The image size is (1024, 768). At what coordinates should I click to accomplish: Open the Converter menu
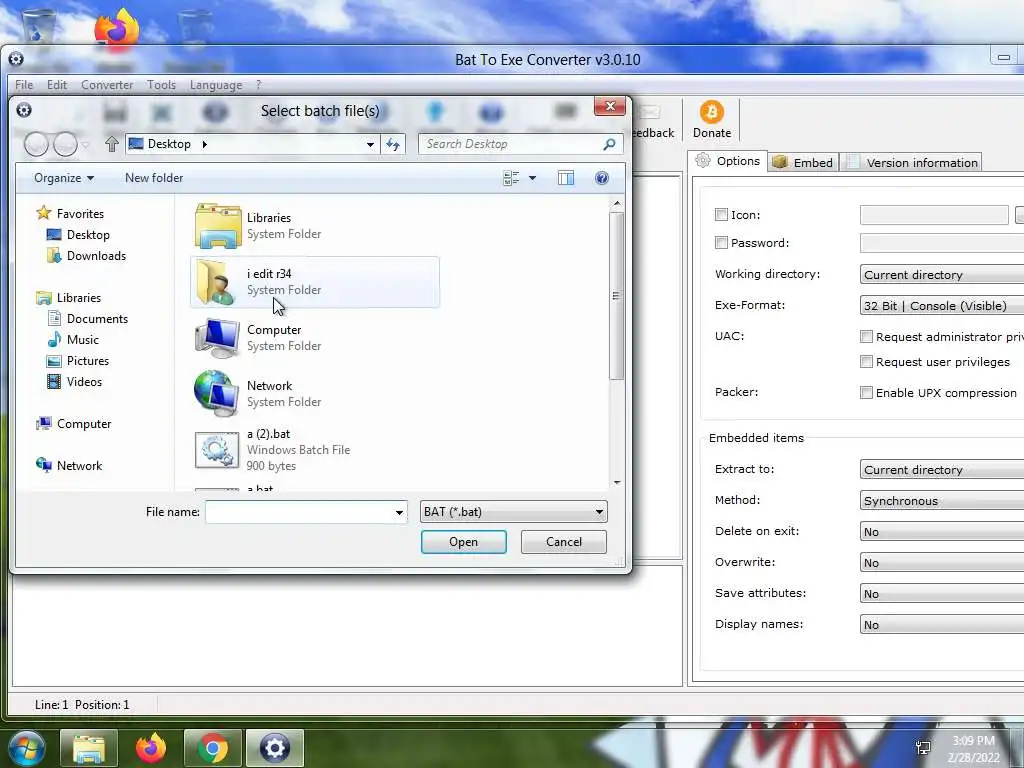click(107, 85)
